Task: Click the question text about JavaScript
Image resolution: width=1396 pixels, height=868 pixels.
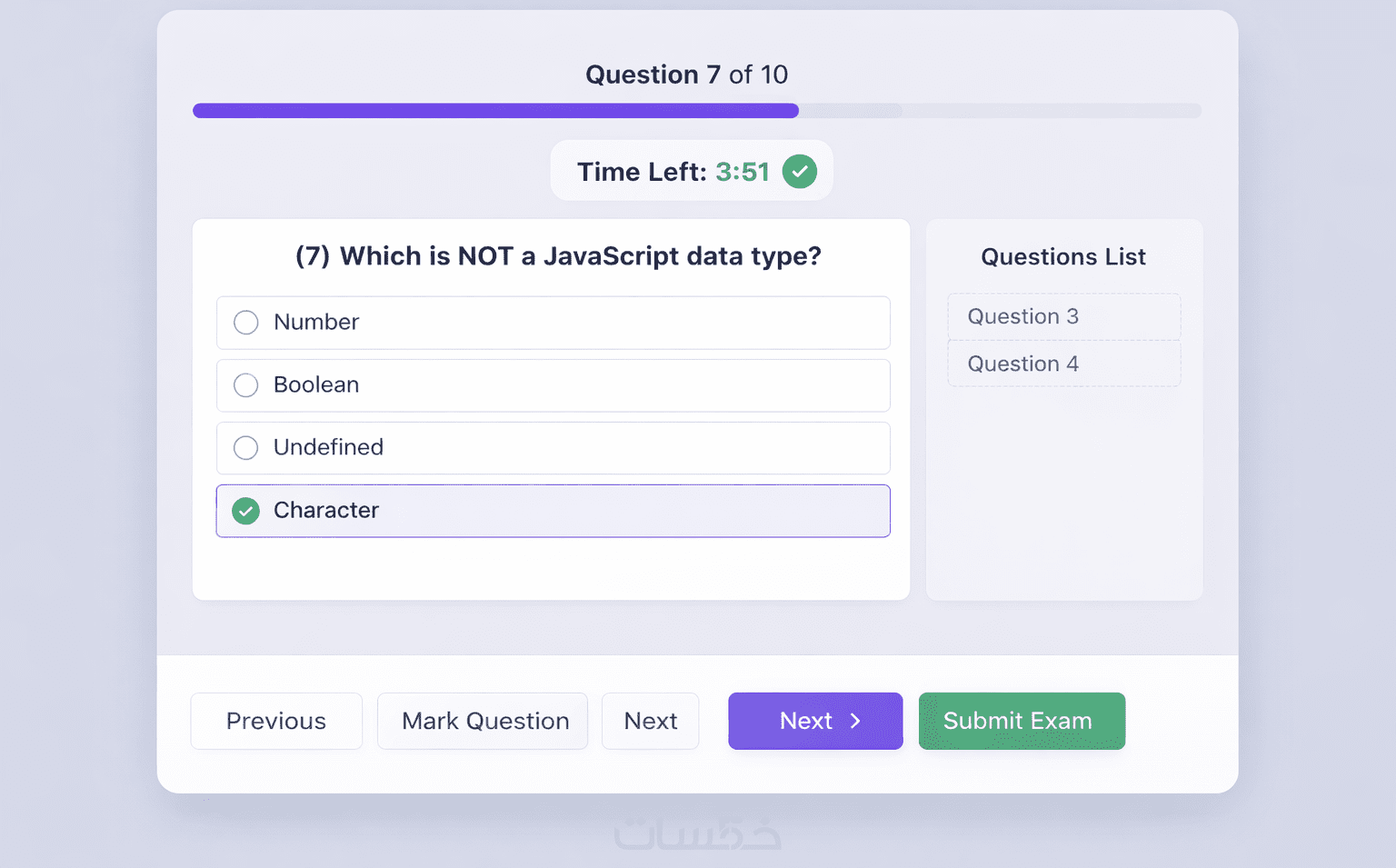Action: pyautogui.click(x=558, y=256)
